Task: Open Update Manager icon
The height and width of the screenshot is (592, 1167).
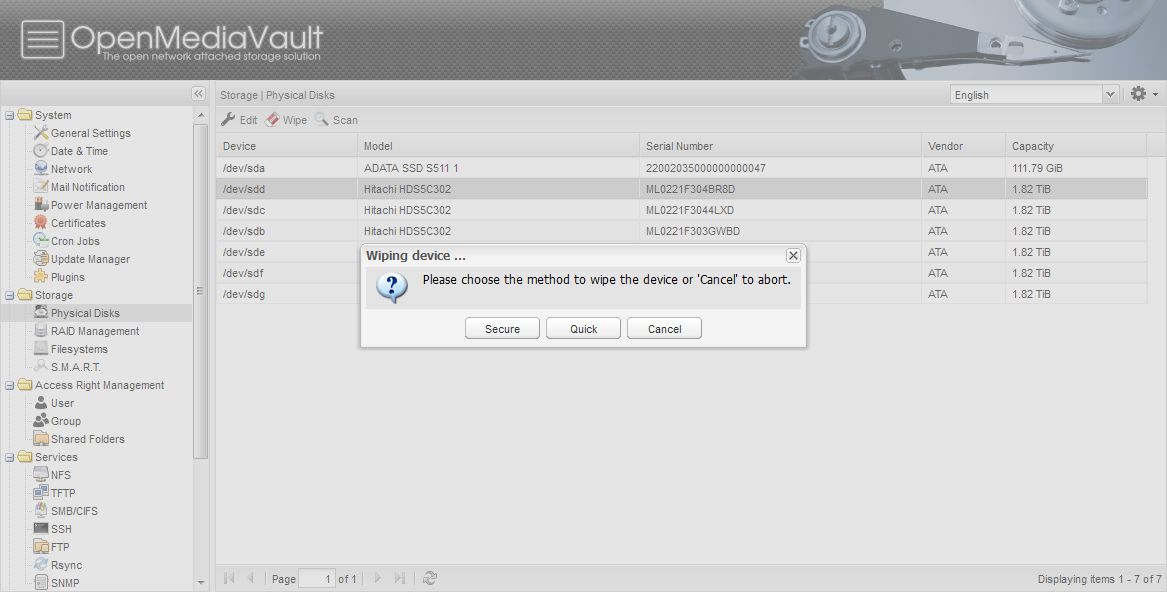Action: pyautogui.click(x=41, y=258)
